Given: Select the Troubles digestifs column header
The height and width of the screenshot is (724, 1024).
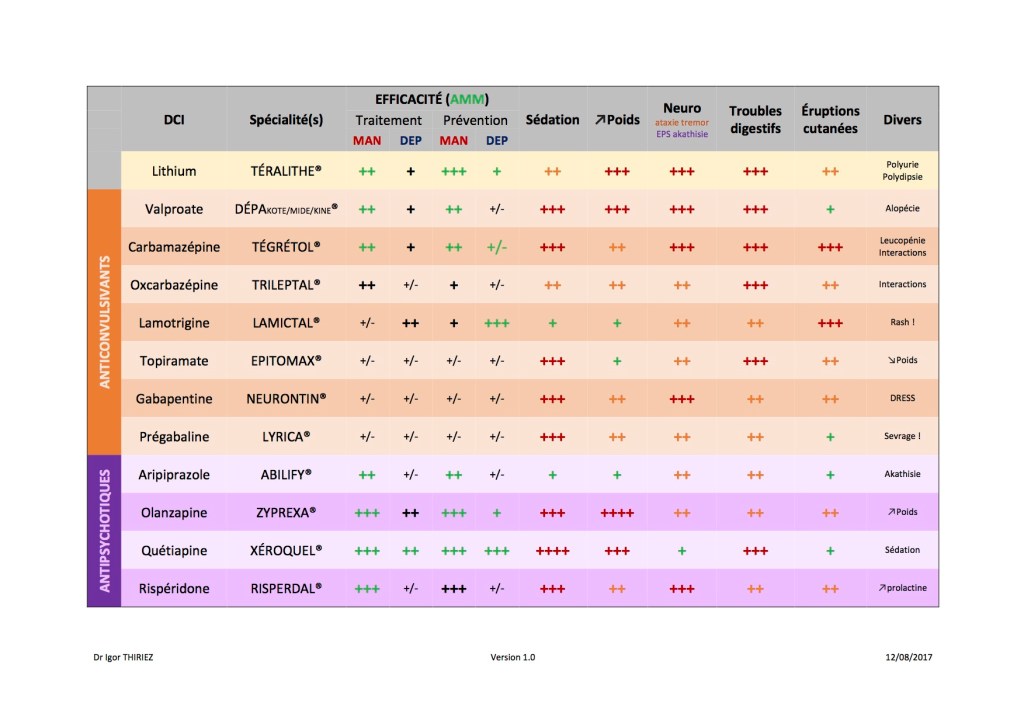Looking at the screenshot, I should pos(755,120).
